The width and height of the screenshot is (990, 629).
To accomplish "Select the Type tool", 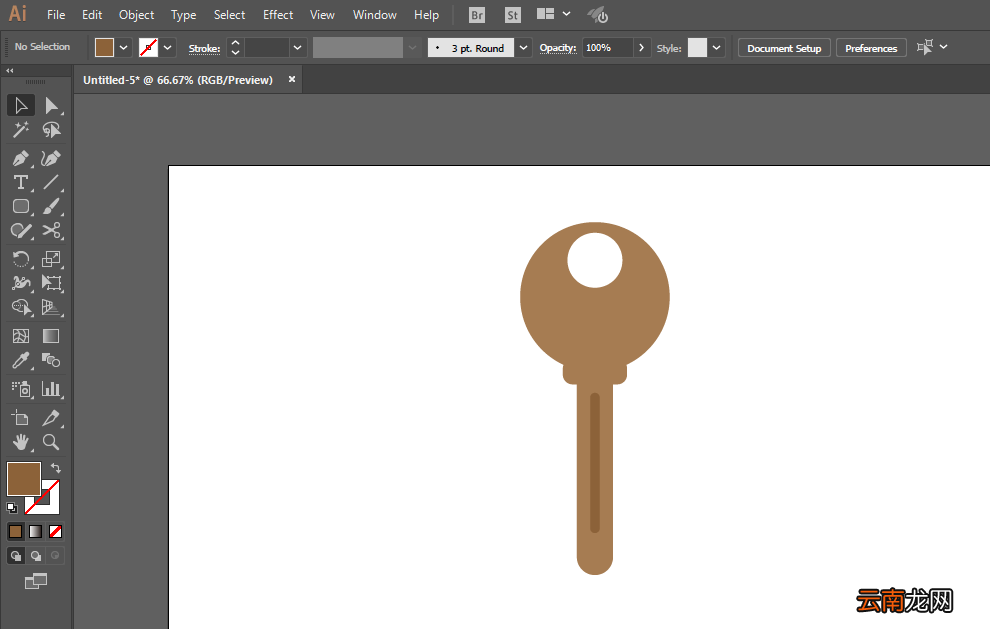I will pyautogui.click(x=21, y=183).
